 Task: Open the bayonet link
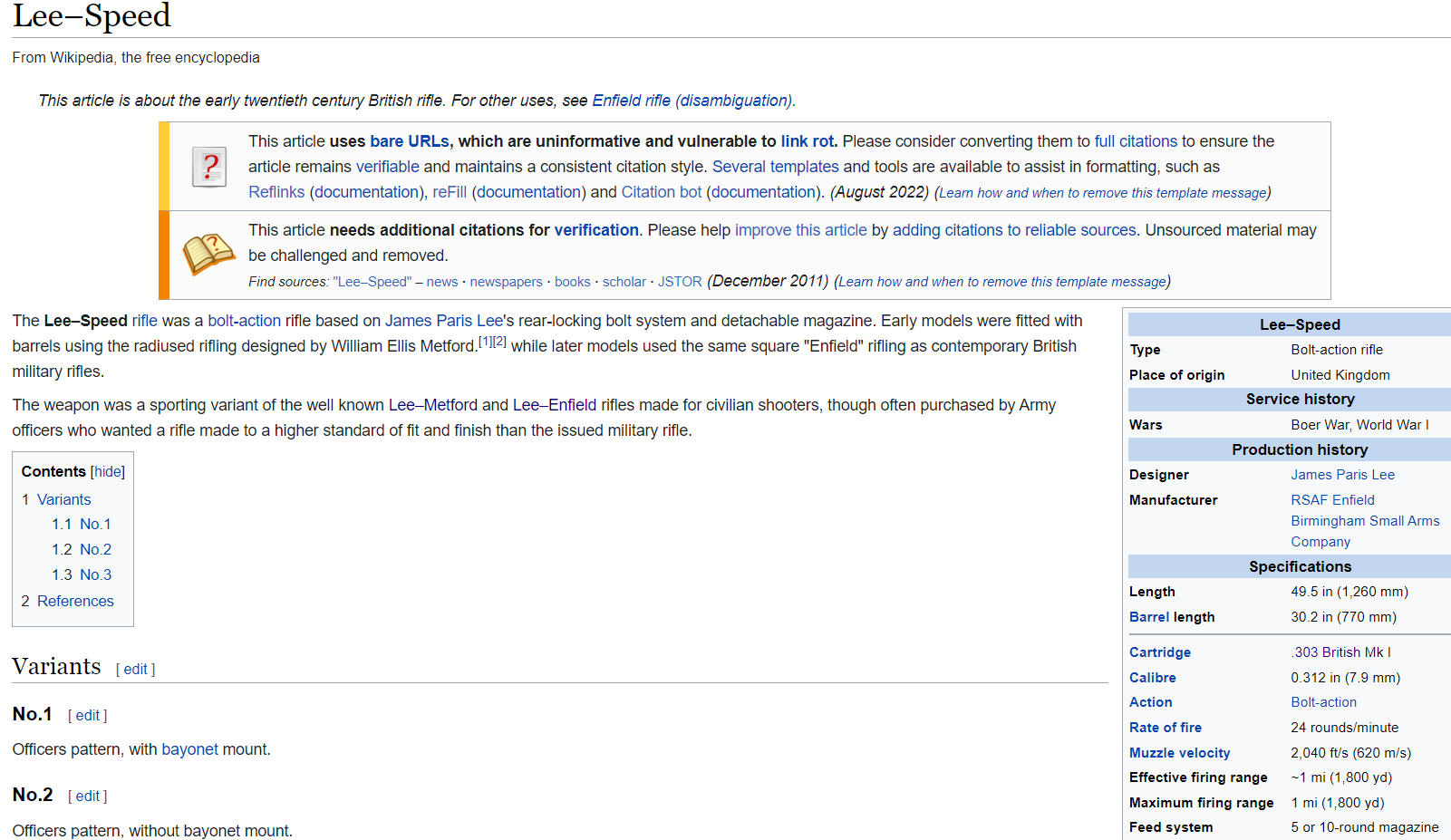(190, 749)
